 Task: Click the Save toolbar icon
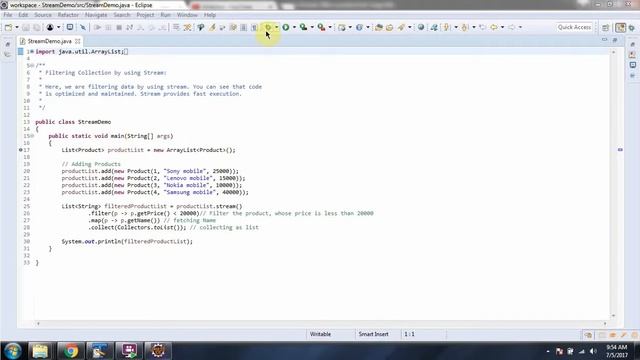click(26, 27)
